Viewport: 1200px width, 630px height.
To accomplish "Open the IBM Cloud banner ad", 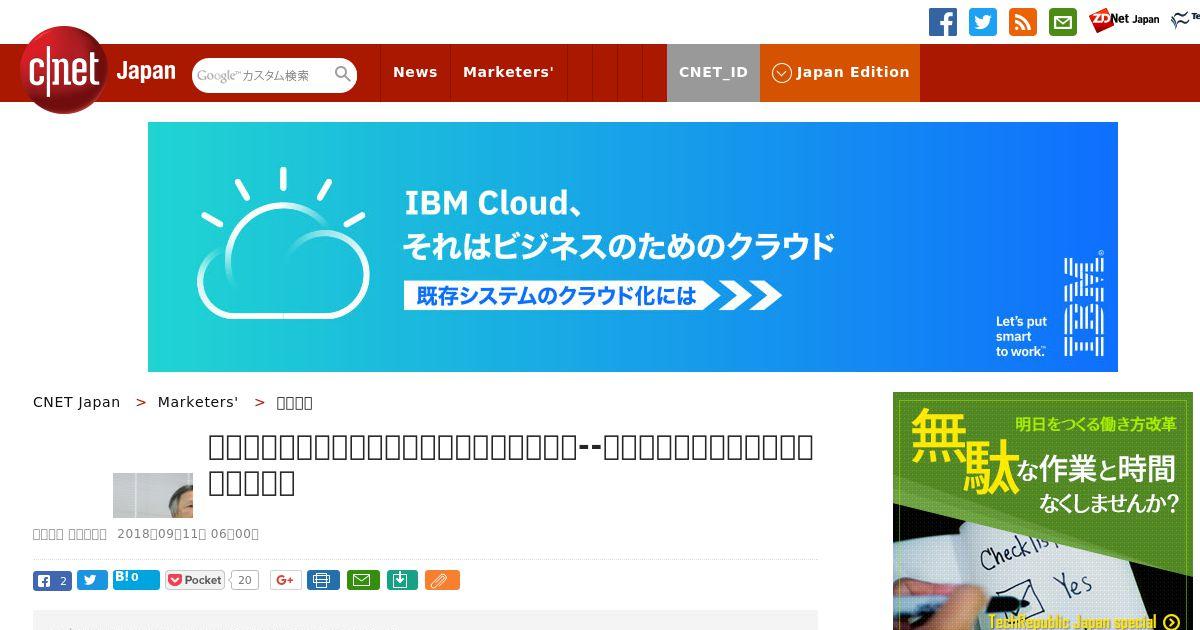I will (633, 247).
